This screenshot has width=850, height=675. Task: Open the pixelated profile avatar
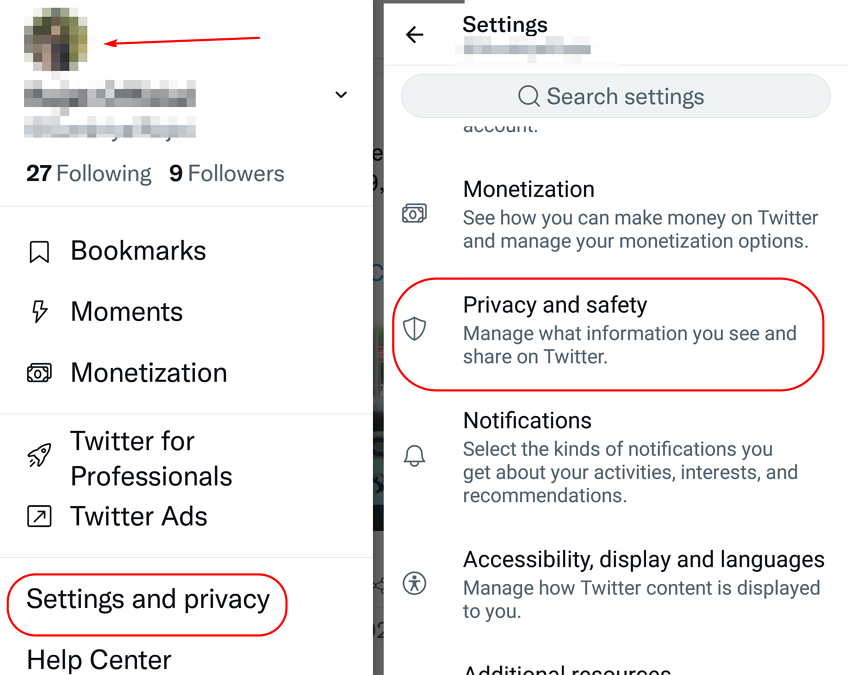(56, 39)
